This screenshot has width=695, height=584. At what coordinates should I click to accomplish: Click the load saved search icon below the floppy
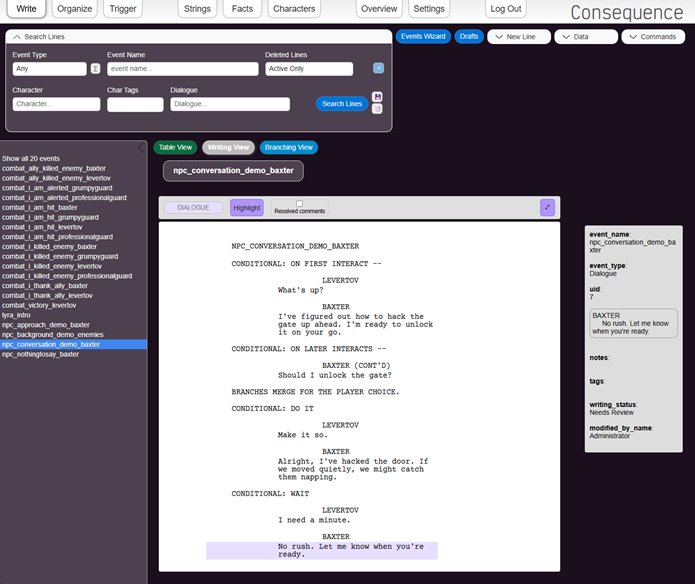pyautogui.click(x=377, y=109)
